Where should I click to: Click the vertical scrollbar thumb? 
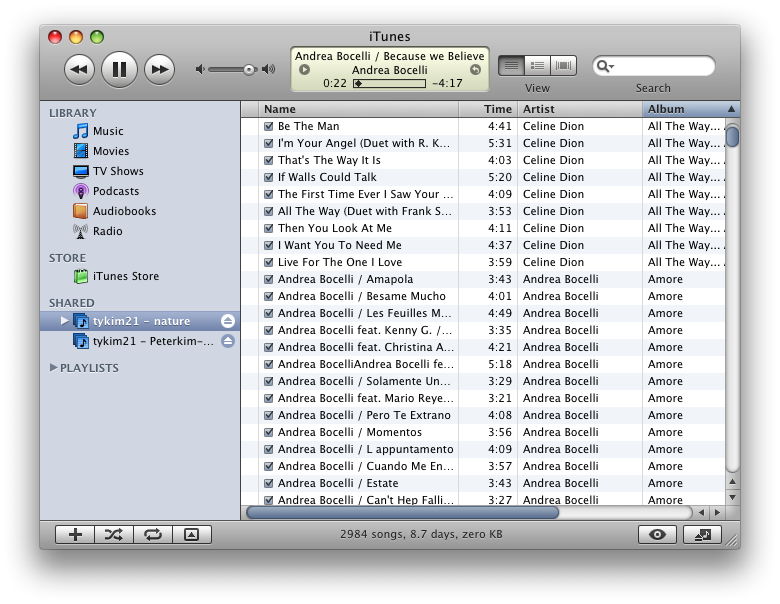732,137
